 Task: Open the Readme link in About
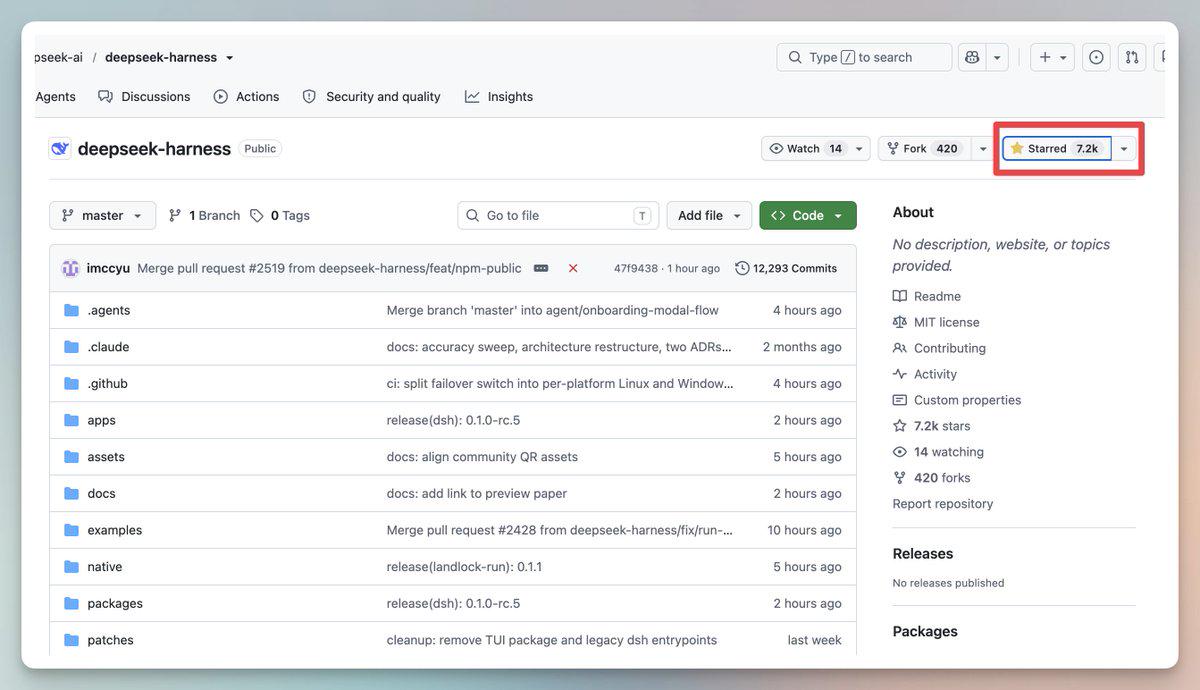pos(937,296)
